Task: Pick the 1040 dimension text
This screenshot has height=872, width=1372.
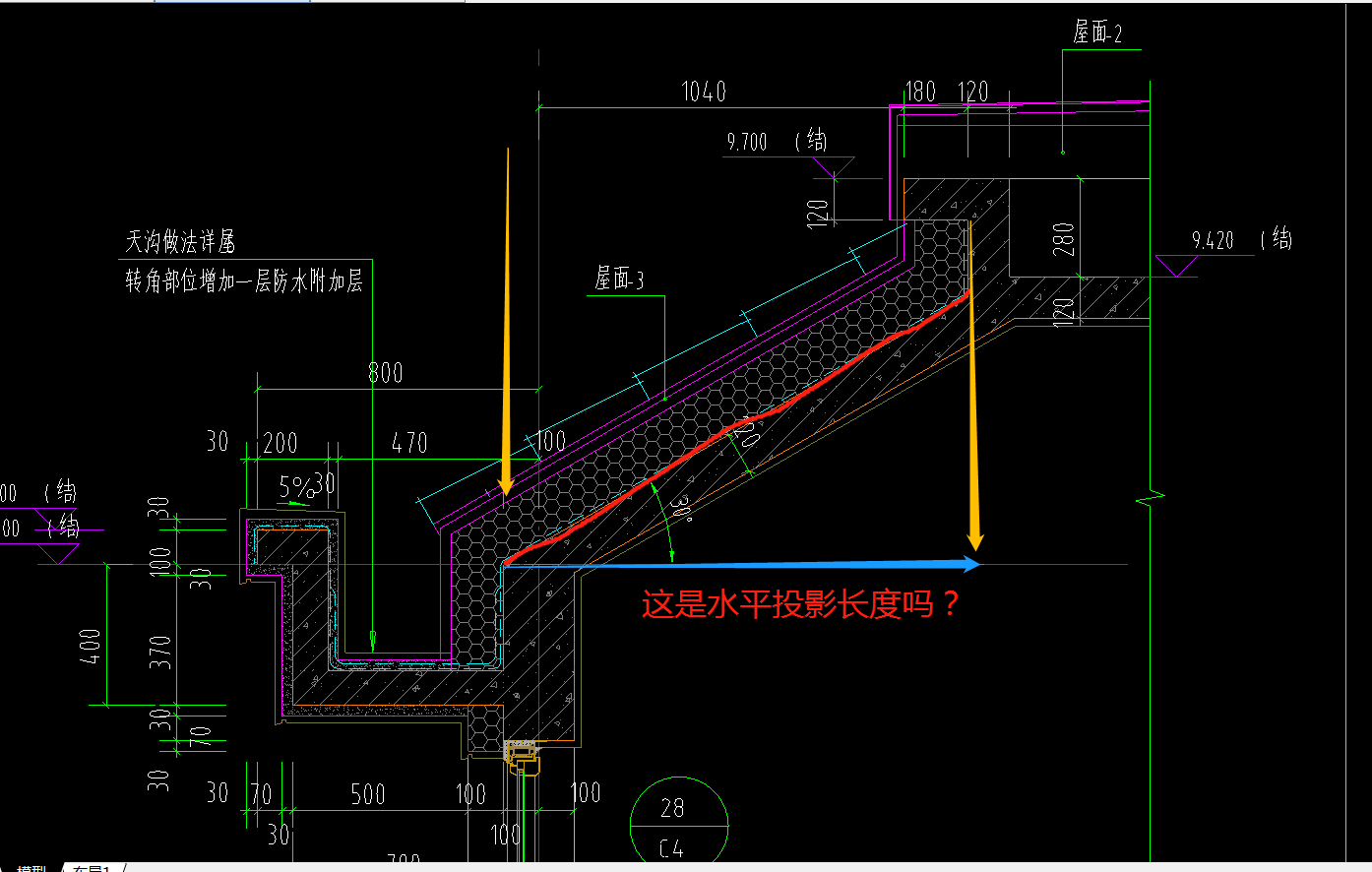Action: pos(704,92)
